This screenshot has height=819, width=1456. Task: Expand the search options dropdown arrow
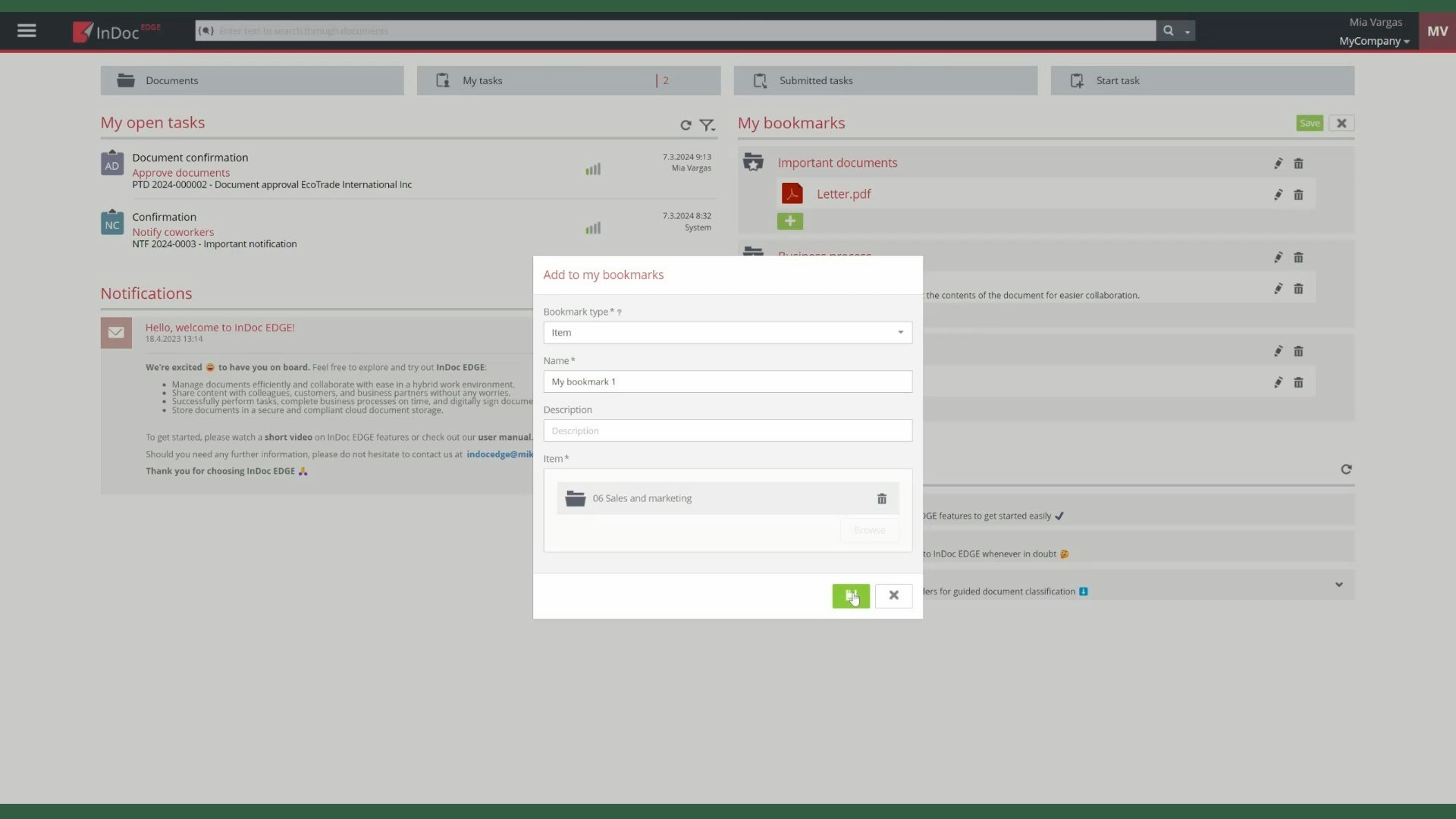click(x=1188, y=32)
